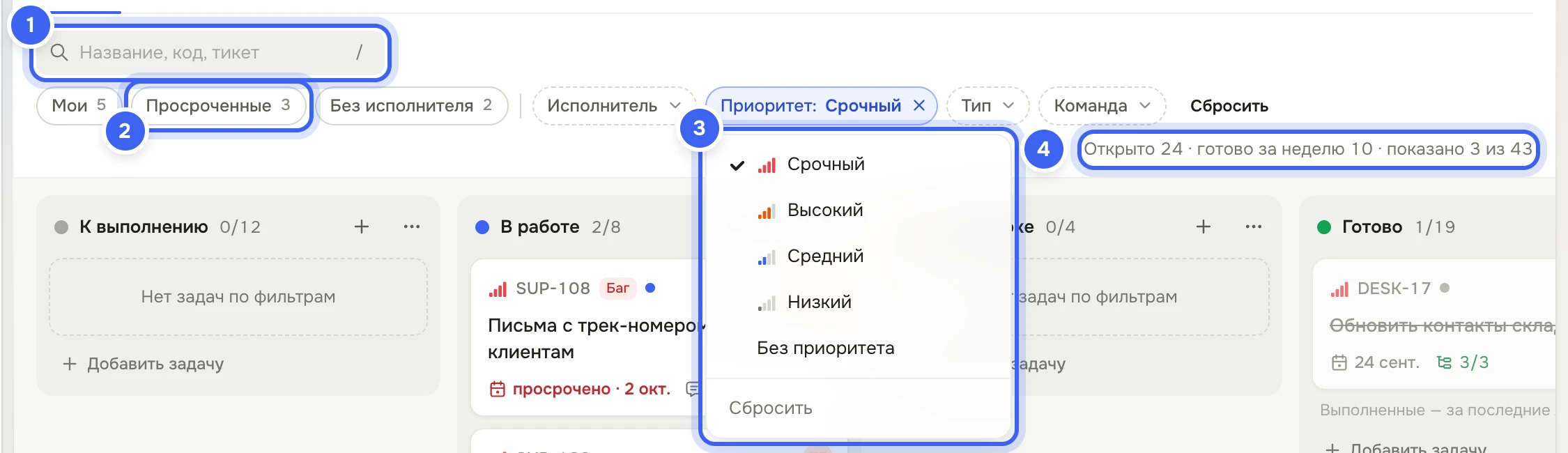Click the "24 сент." date on DESK-17
The height and width of the screenshot is (453, 1568).
tap(1386, 362)
